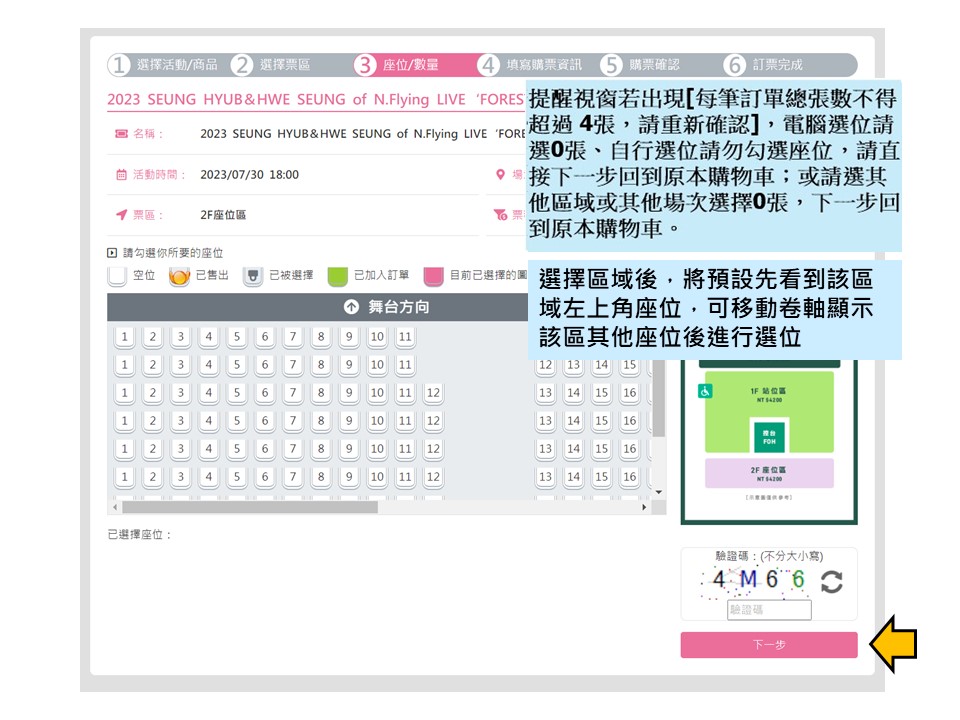Select seat 16 in the bottom visible seat row
Viewport: 960px width, 720px height.
(x=629, y=477)
